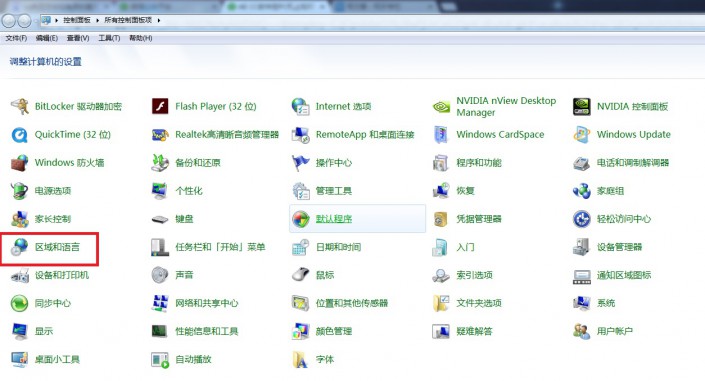Click the Flash Player (32 位) icon
Screen dimensions: 705x381
click(x=160, y=107)
